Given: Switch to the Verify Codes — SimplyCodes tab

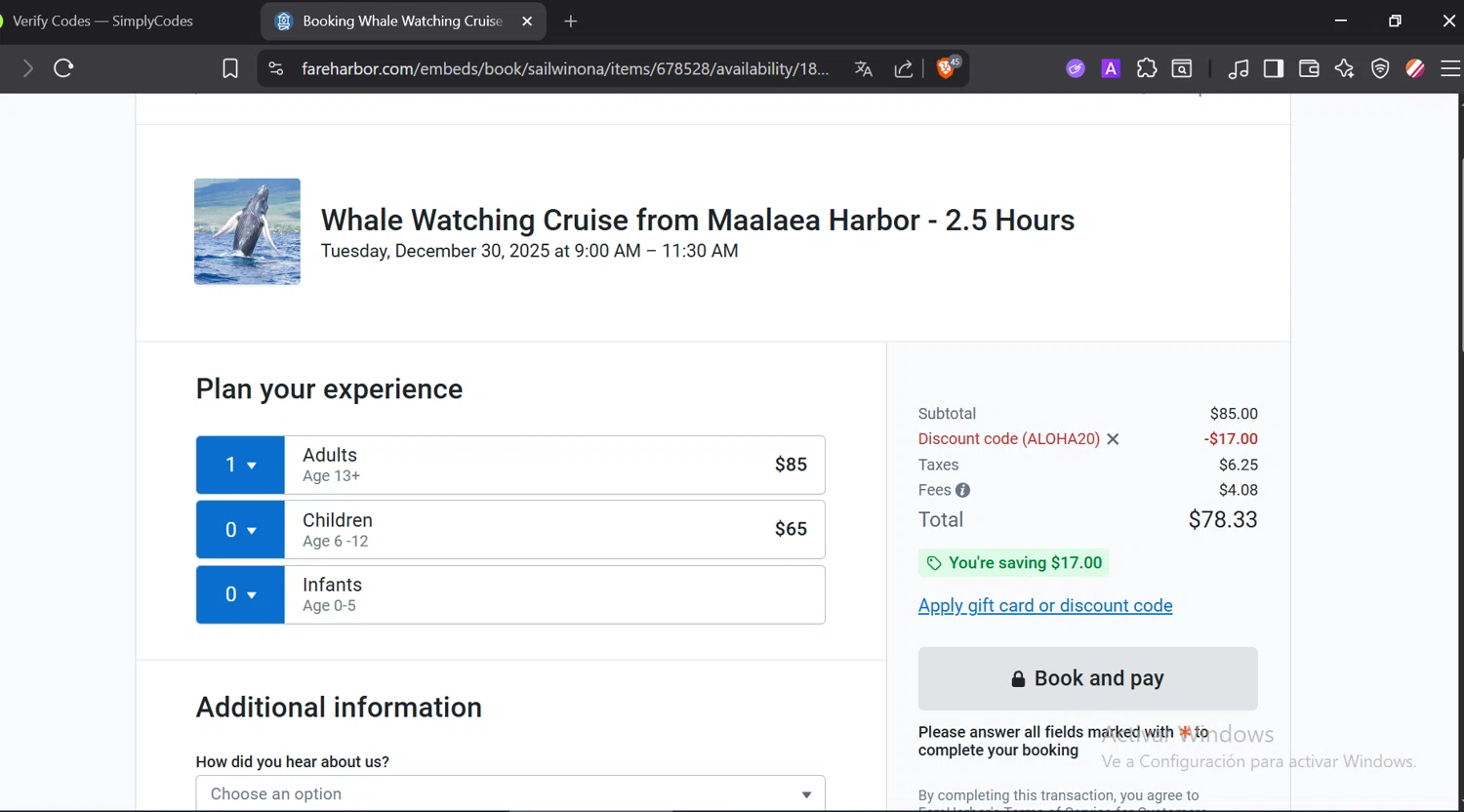Looking at the screenshot, I should (102, 20).
